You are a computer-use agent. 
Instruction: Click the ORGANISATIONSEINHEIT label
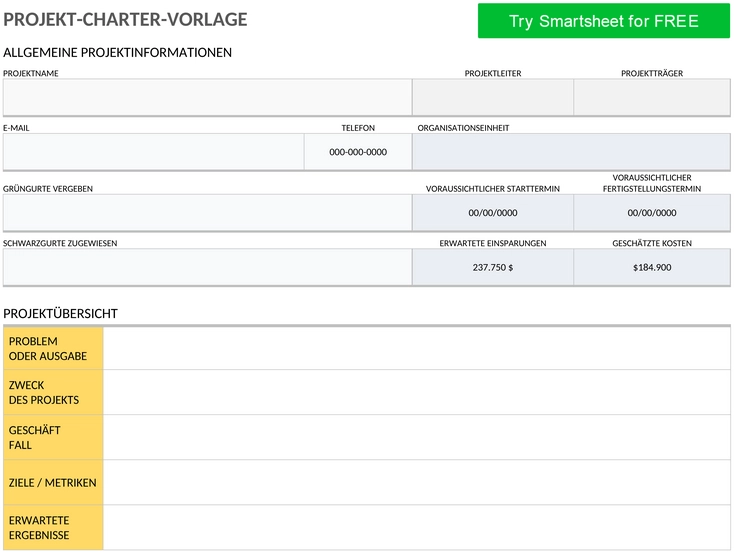click(463, 128)
